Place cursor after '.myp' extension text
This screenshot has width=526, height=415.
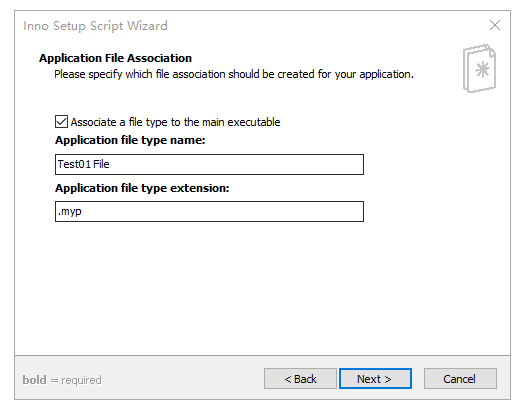pyautogui.click(x=83, y=211)
